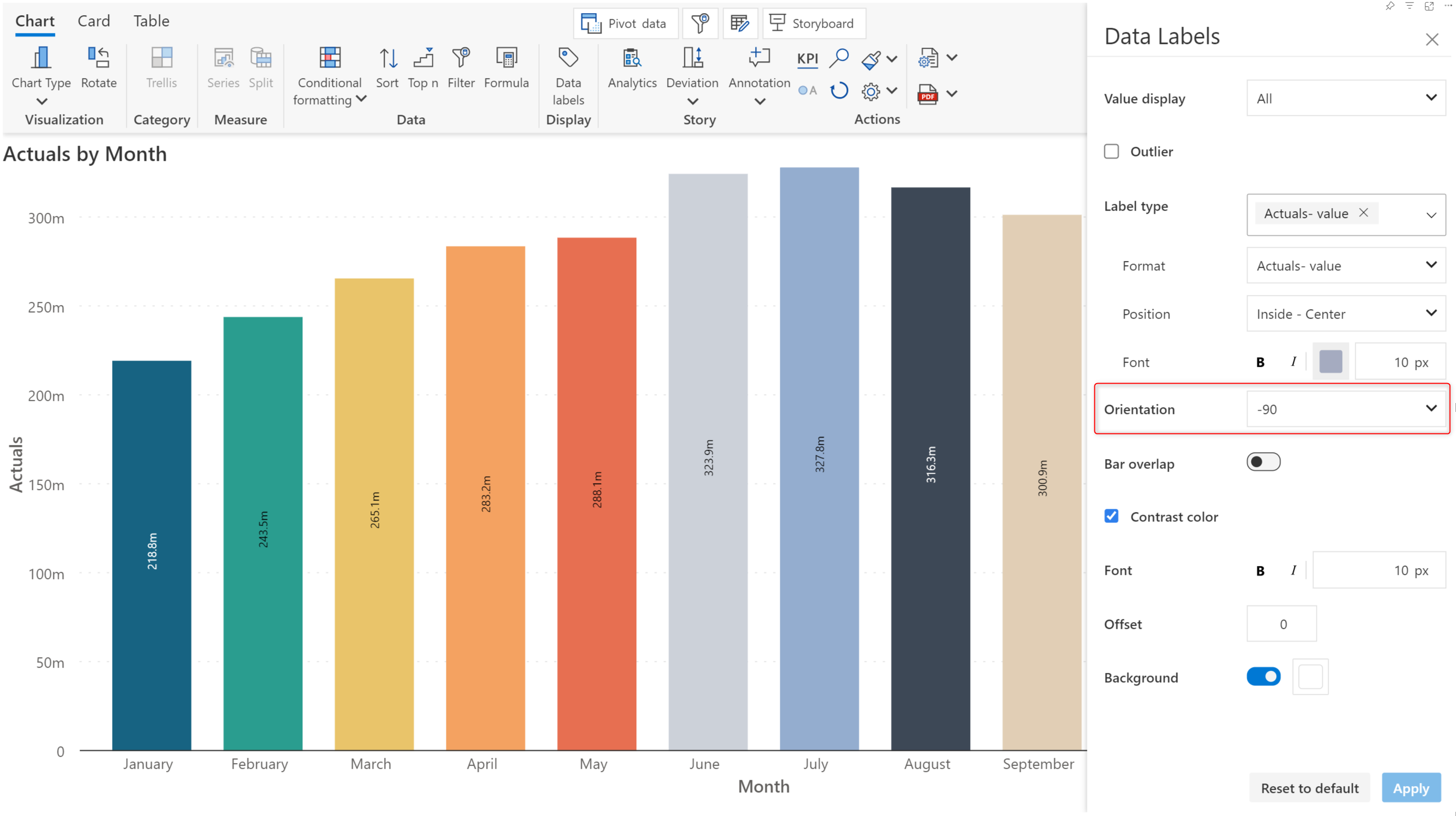Expand the arrow next to gear icon
The height and width of the screenshot is (816, 1456).
(x=892, y=91)
